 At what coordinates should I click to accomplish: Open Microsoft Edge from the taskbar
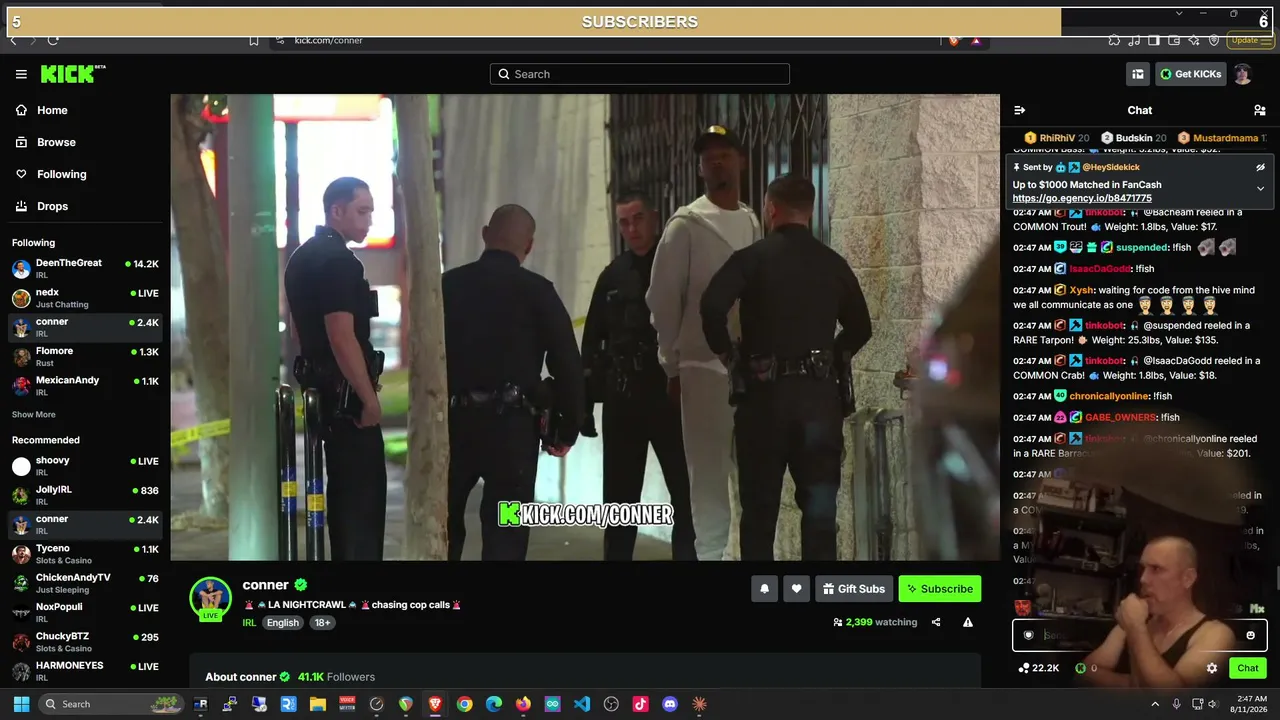pos(494,704)
